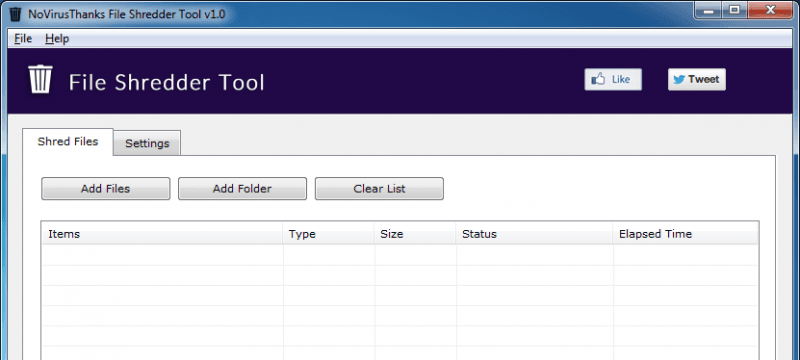Click the "File Shredder Tool" banner title
The height and width of the screenshot is (360, 800).
click(166, 83)
